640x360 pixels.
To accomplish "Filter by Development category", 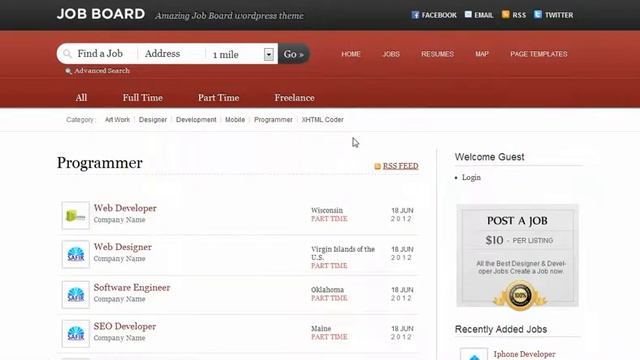I will (x=196, y=120).
